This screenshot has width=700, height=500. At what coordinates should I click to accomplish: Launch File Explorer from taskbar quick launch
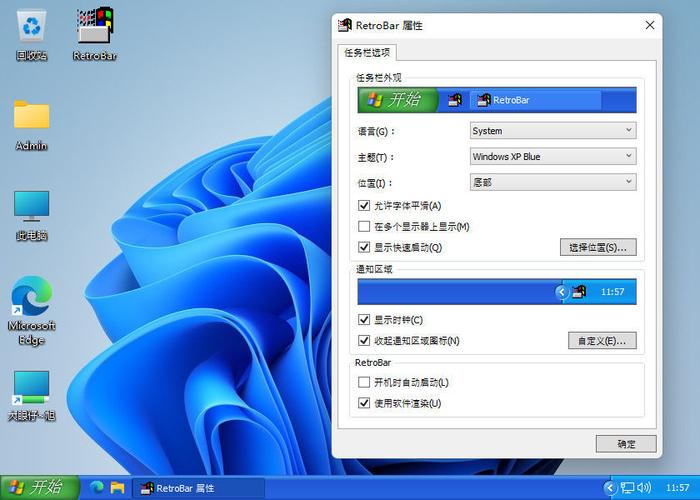tap(117, 488)
